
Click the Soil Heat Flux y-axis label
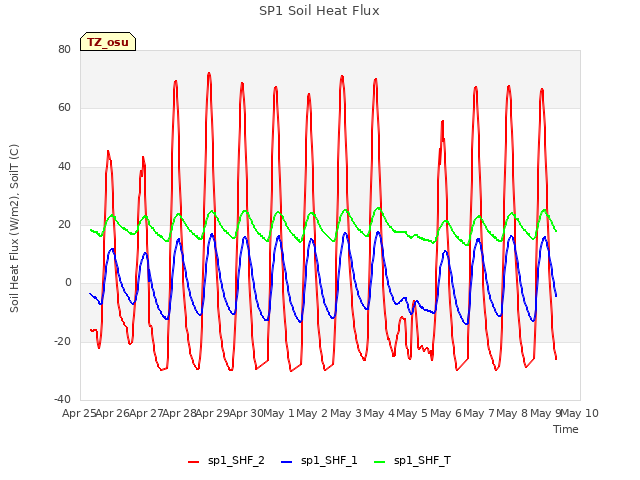[14, 228]
